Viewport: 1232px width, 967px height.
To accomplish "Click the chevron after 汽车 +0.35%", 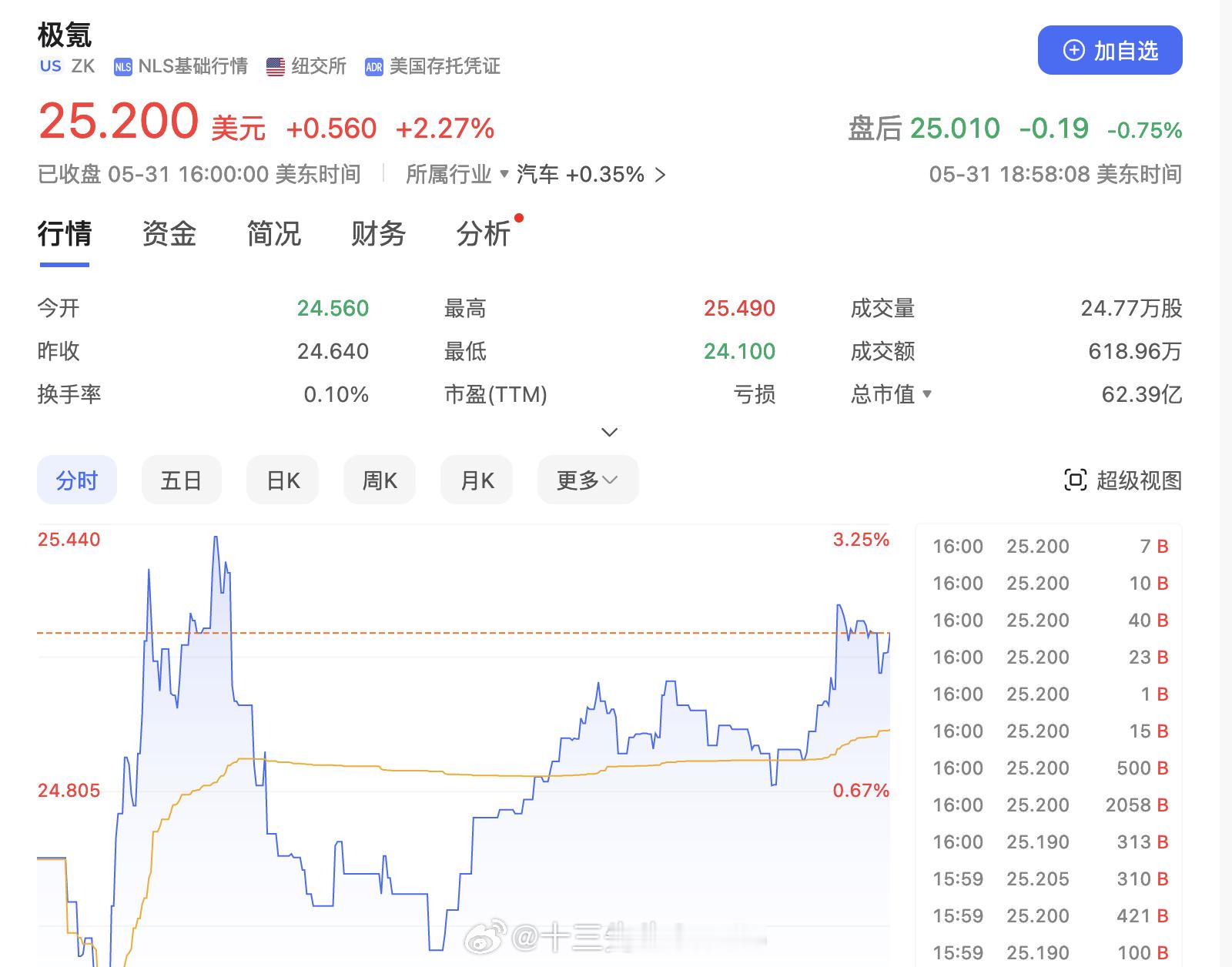I will tap(660, 176).
